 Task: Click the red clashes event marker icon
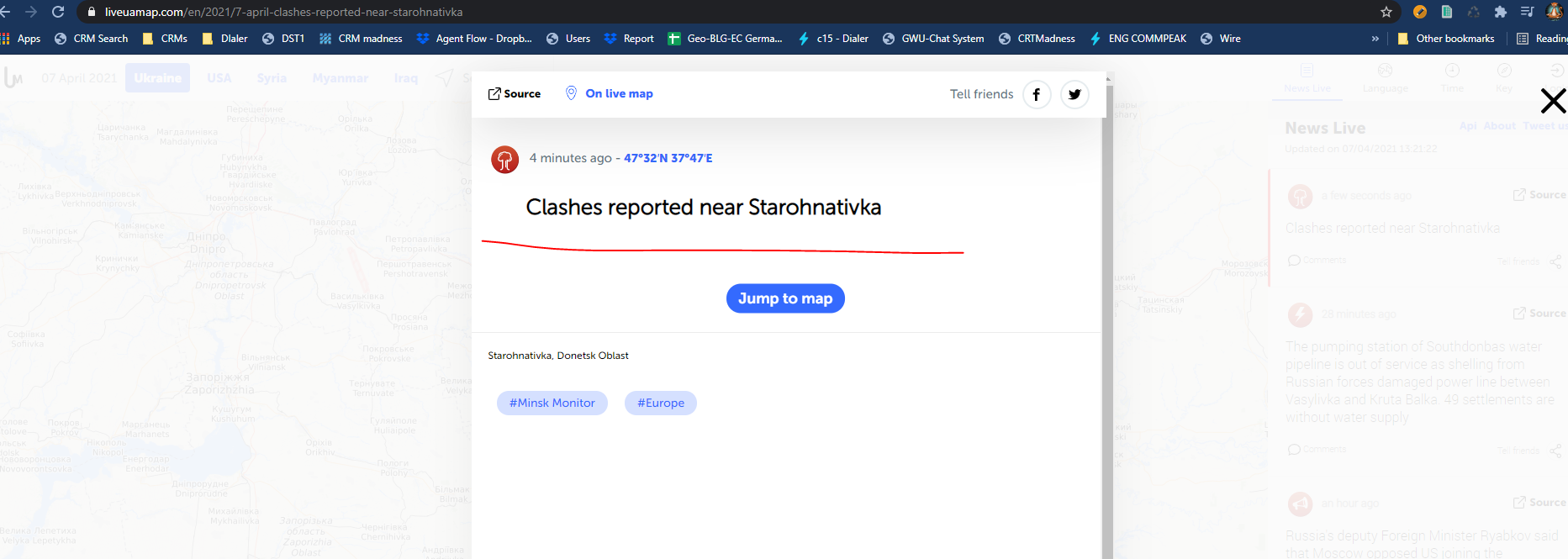click(x=504, y=159)
